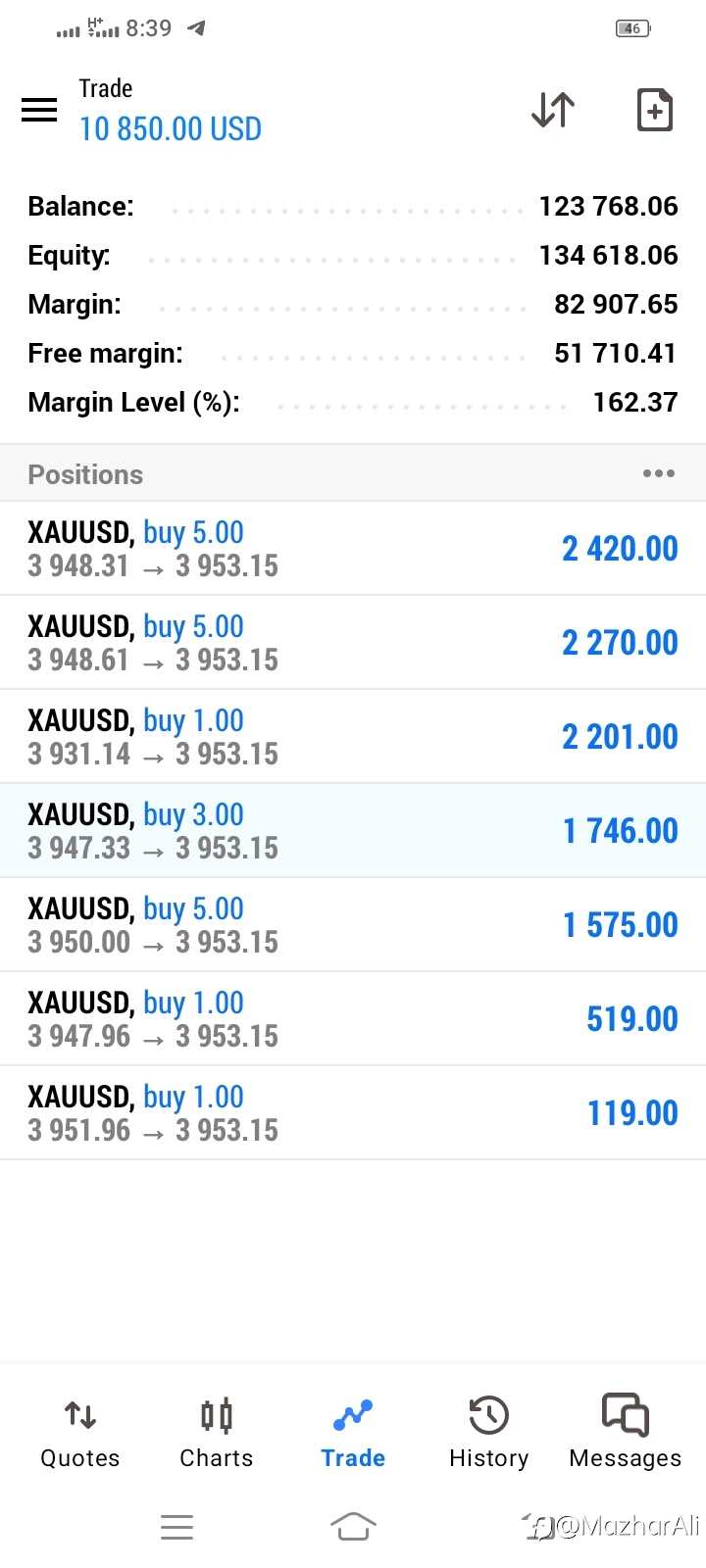Image resolution: width=706 pixels, height=1568 pixels.
Task: Open position with 519.00 profit
Action: [x=353, y=1019]
